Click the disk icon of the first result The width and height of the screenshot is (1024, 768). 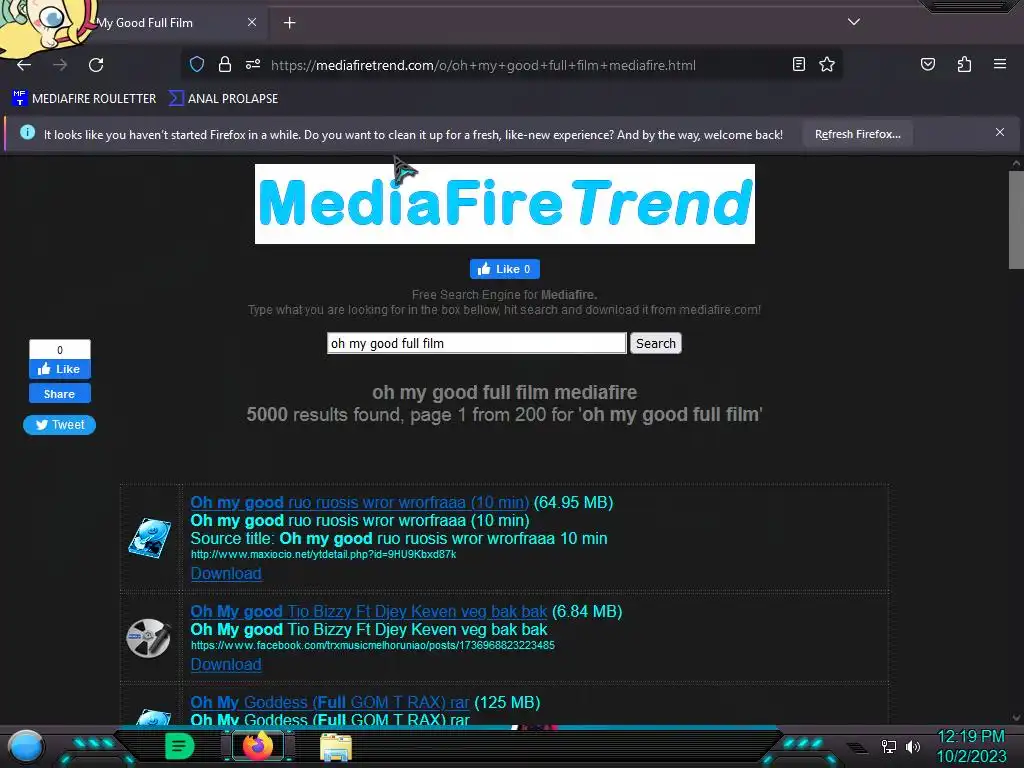(150, 538)
